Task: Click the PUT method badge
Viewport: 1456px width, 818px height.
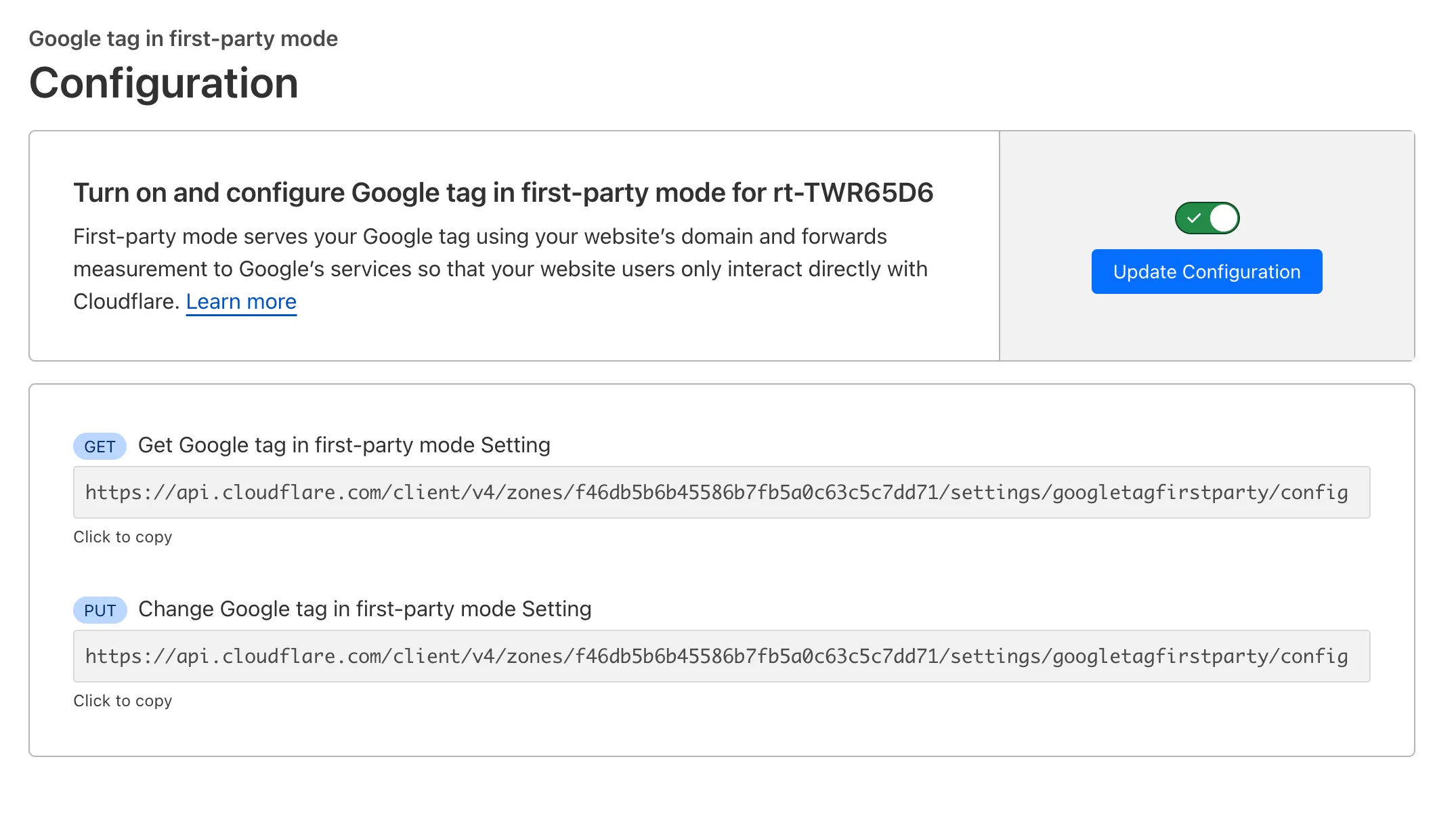Action: 99,609
